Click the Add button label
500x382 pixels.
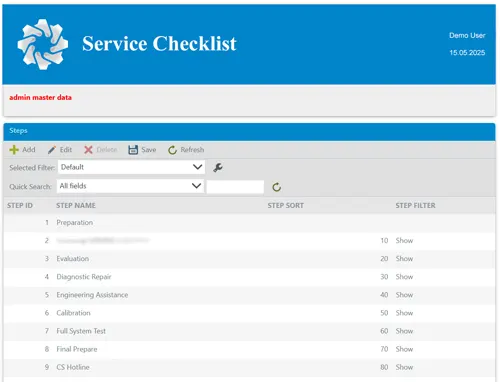click(x=29, y=150)
